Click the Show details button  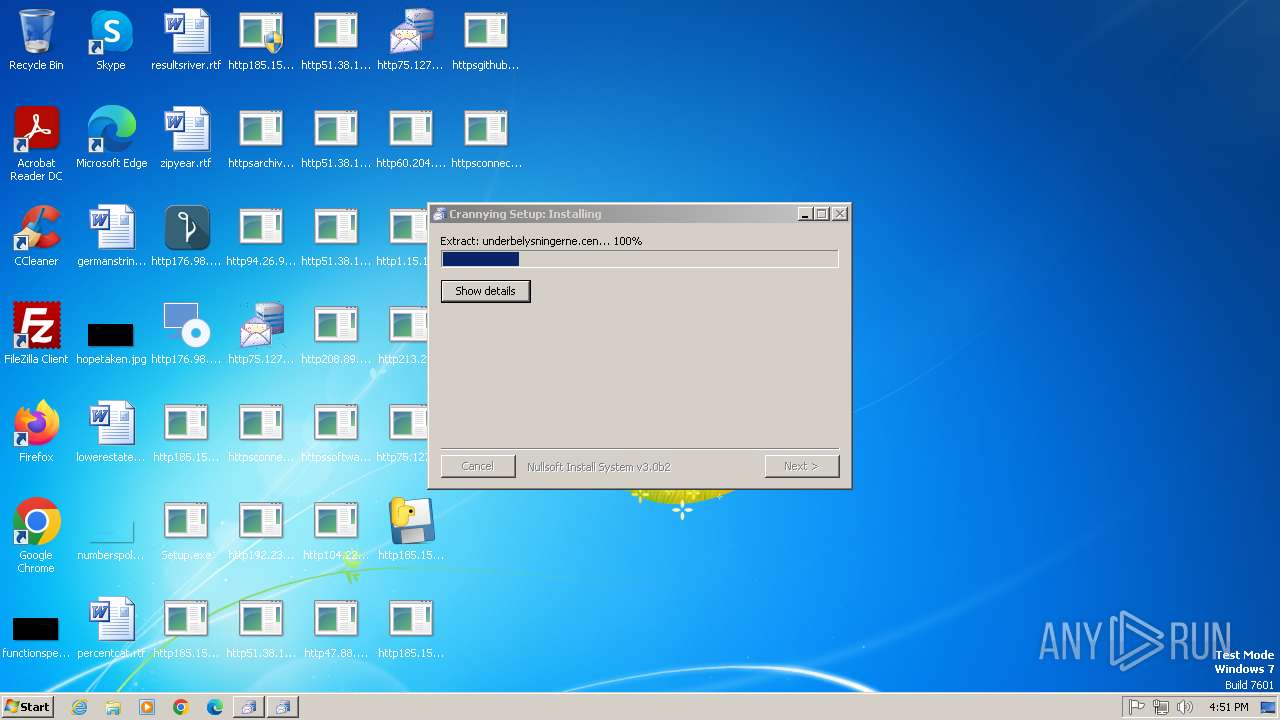point(485,291)
